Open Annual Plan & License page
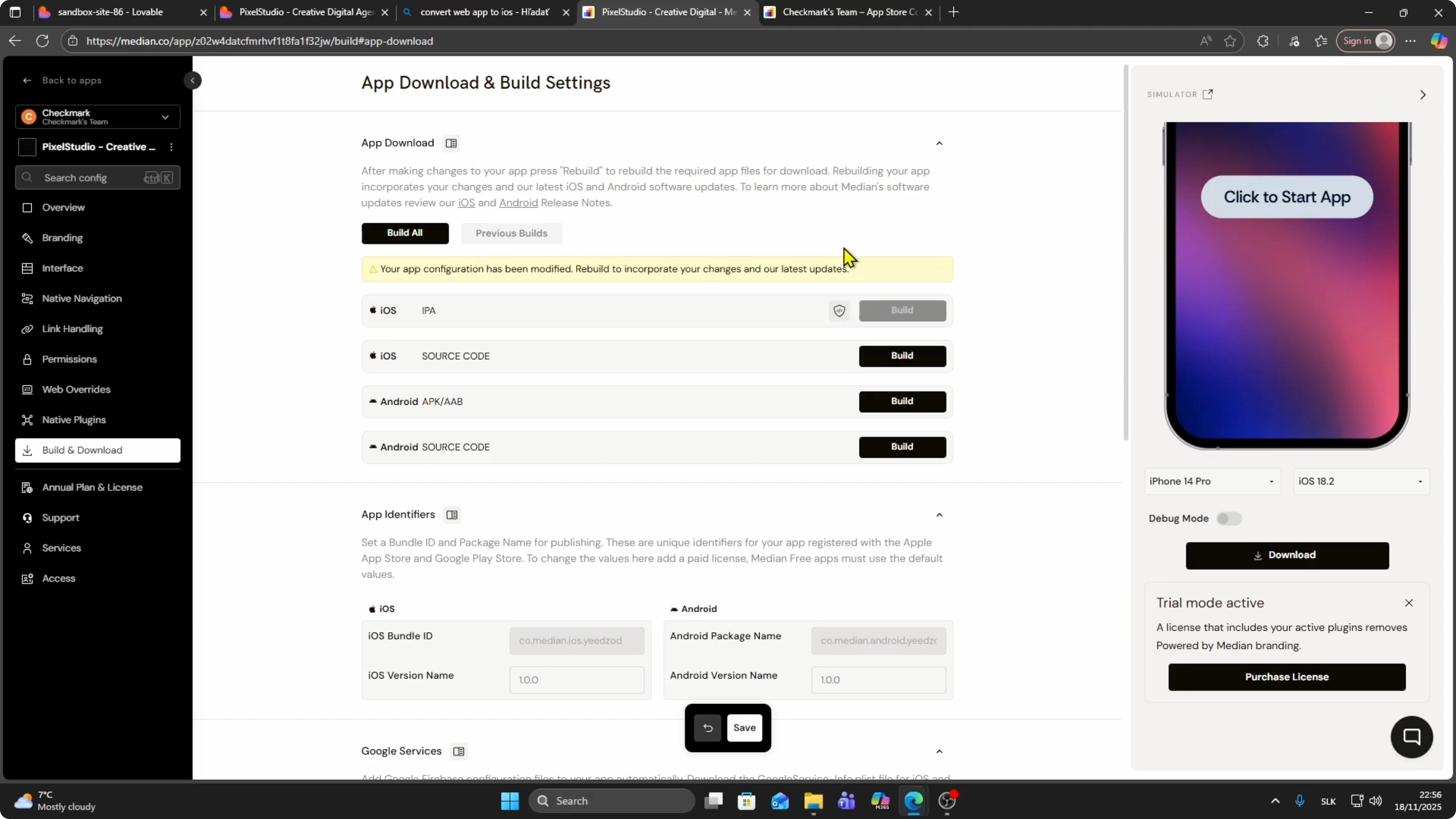Screen dimensions: 1456x819 coord(98,487)
